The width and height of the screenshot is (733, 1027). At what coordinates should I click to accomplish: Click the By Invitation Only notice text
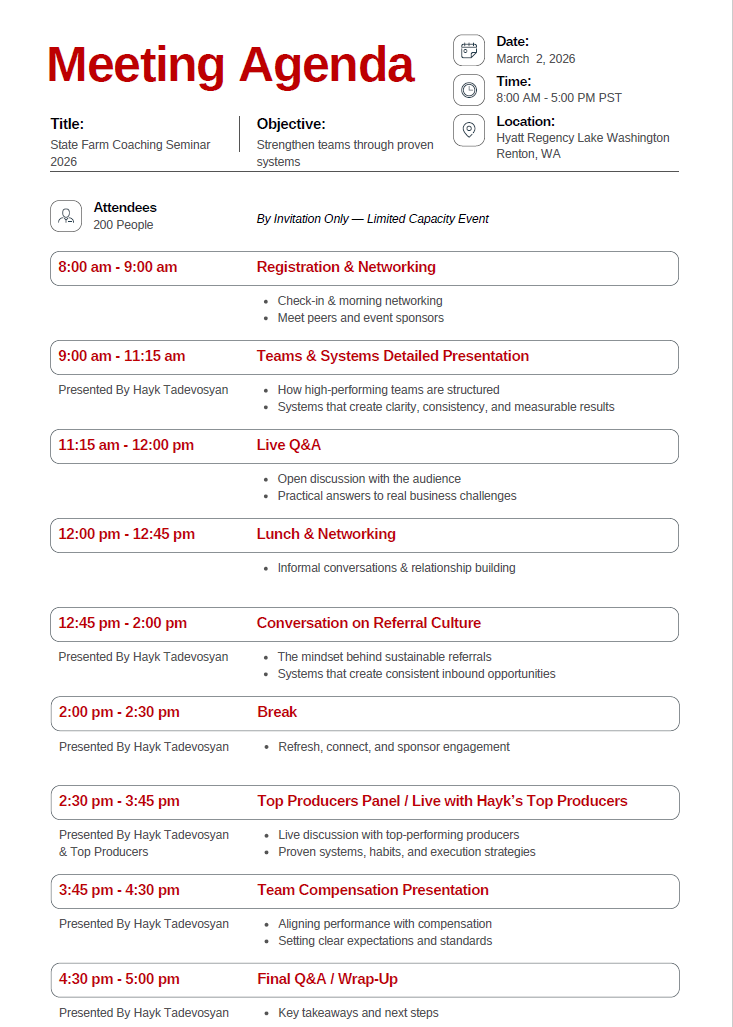372,219
